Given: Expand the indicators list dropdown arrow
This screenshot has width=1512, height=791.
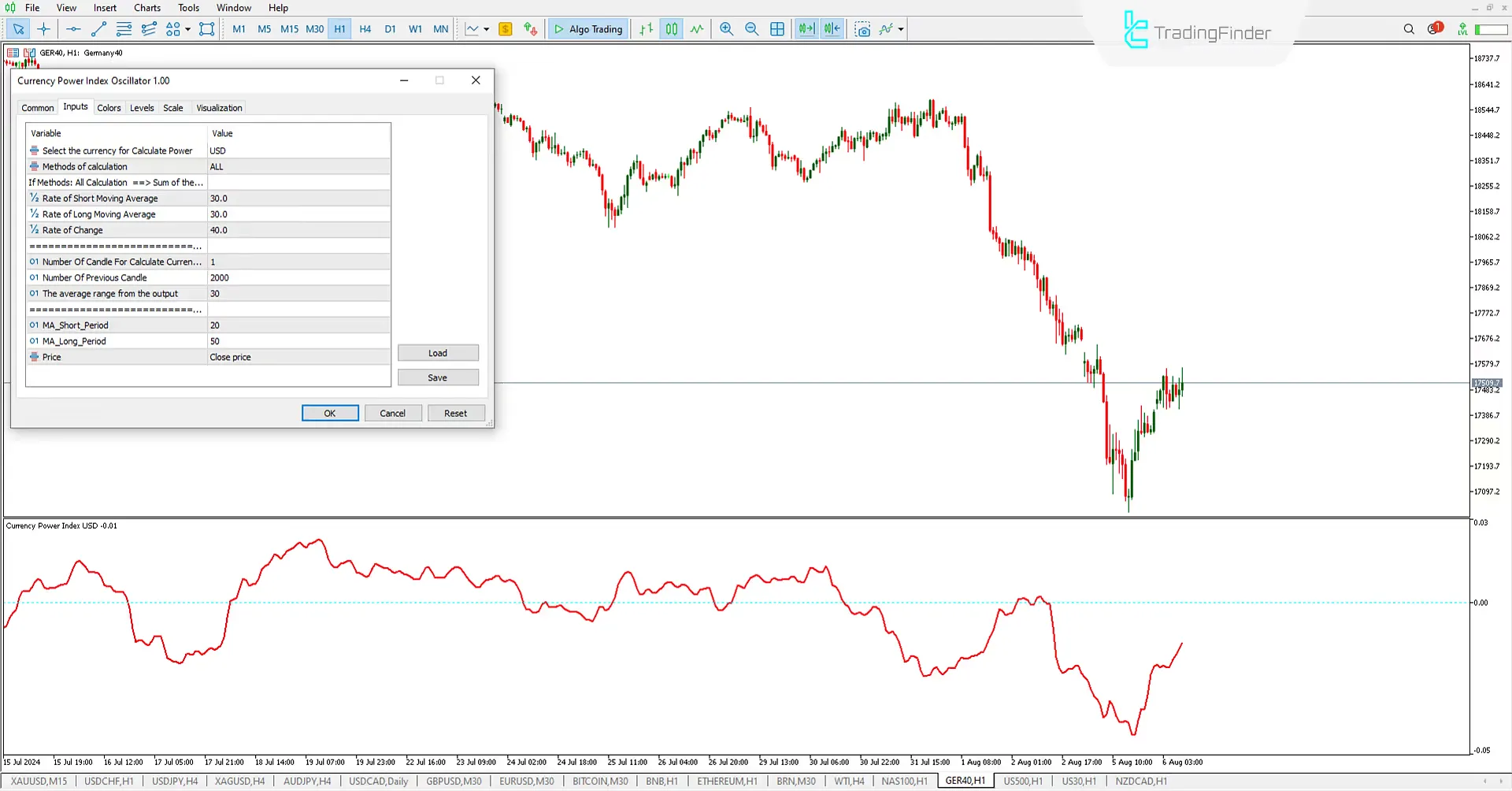Looking at the screenshot, I should click(x=901, y=29).
